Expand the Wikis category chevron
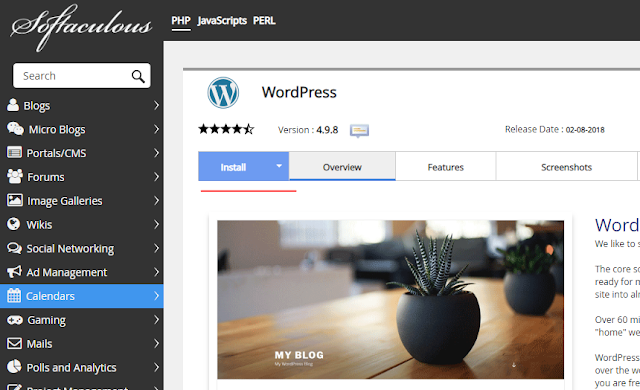Image resolution: width=640 pixels, height=390 pixels. tap(156, 224)
